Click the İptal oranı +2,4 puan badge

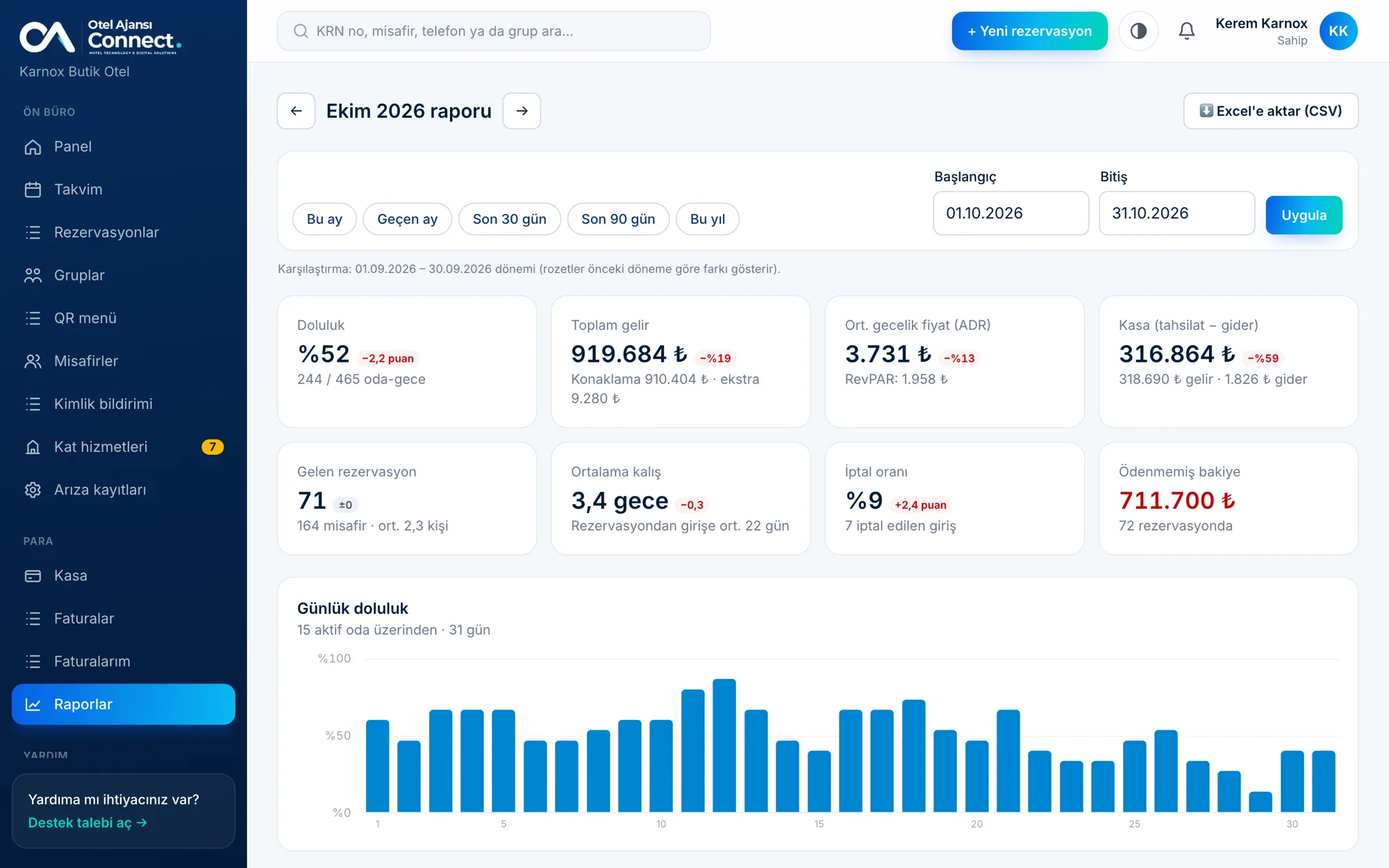[x=920, y=505]
